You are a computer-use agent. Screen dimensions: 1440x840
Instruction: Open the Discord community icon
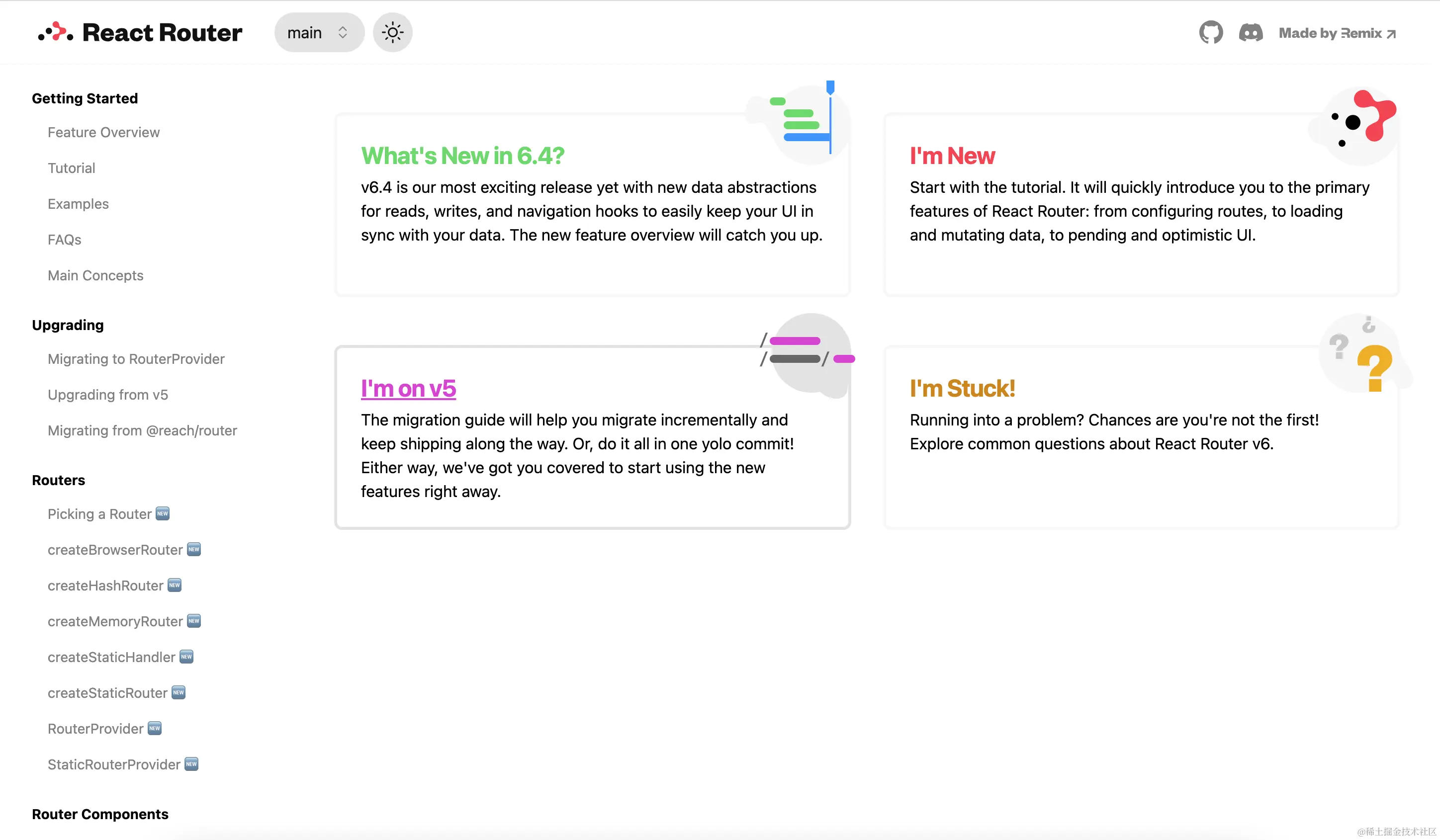coord(1250,32)
